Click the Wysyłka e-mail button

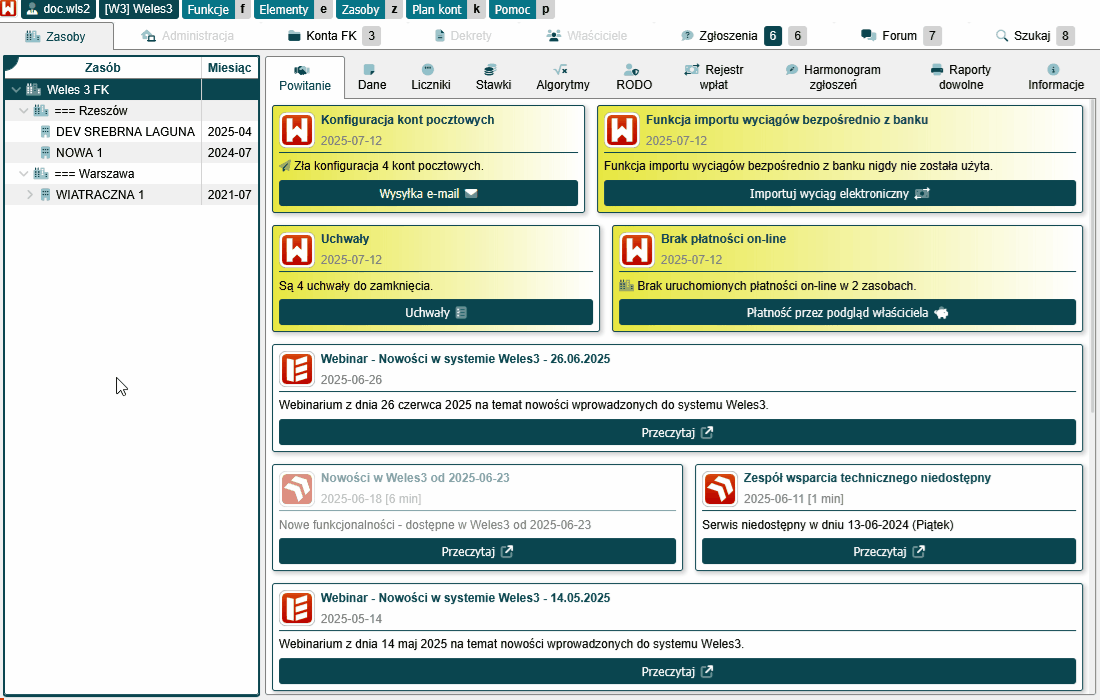pos(428,194)
